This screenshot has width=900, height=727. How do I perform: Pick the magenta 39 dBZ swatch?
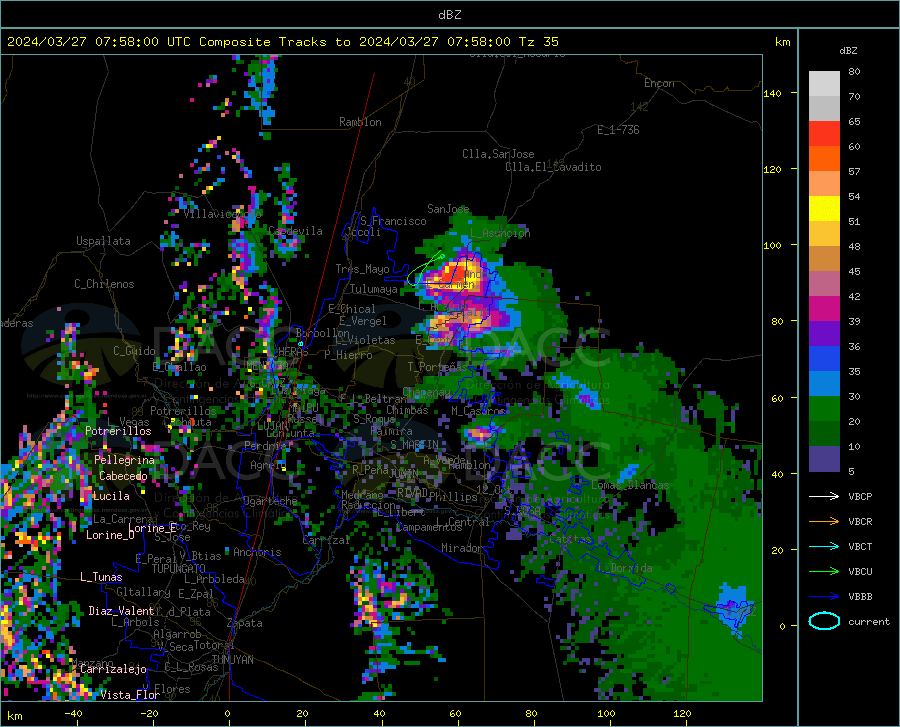point(824,309)
